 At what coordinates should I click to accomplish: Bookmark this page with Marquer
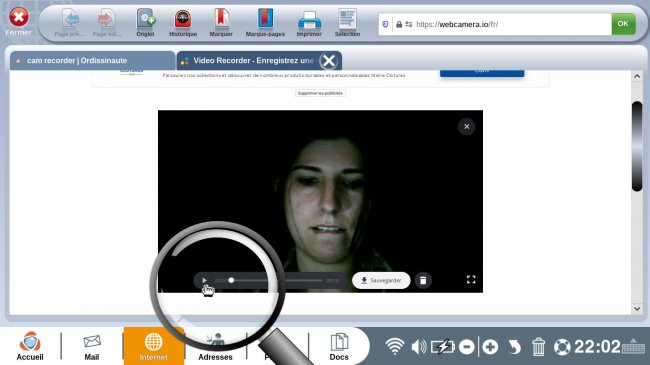point(221,23)
